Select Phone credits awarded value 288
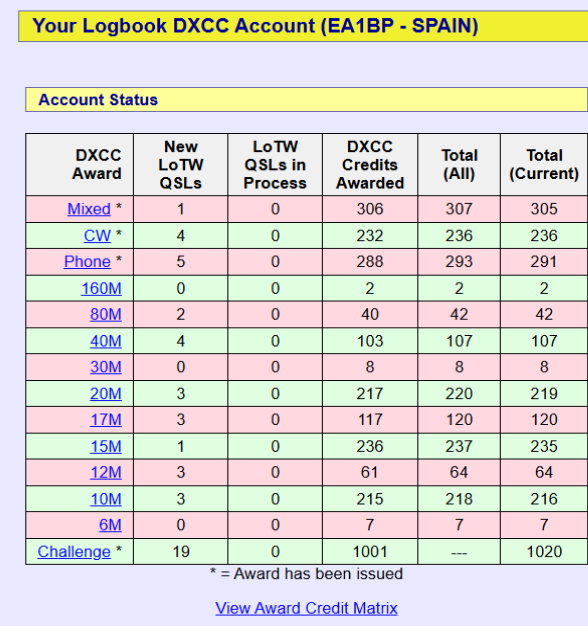Screen dimensions: 588x626 point(370,261)
